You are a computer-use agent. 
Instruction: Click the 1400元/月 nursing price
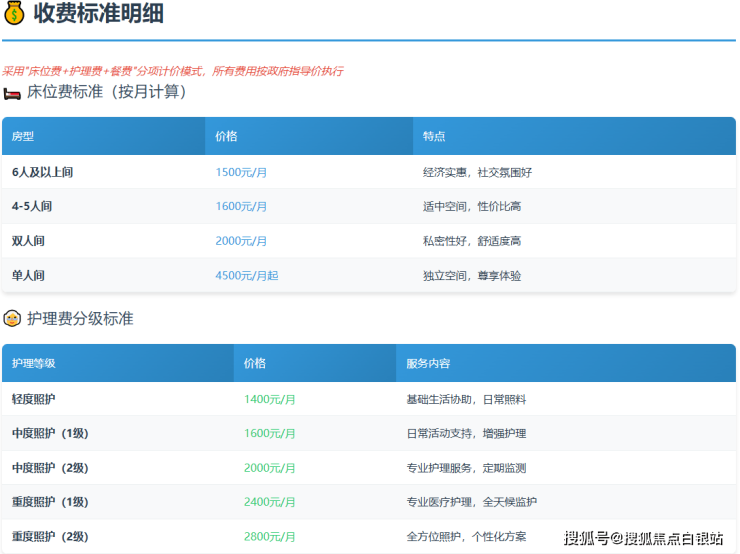coord(269,399)
